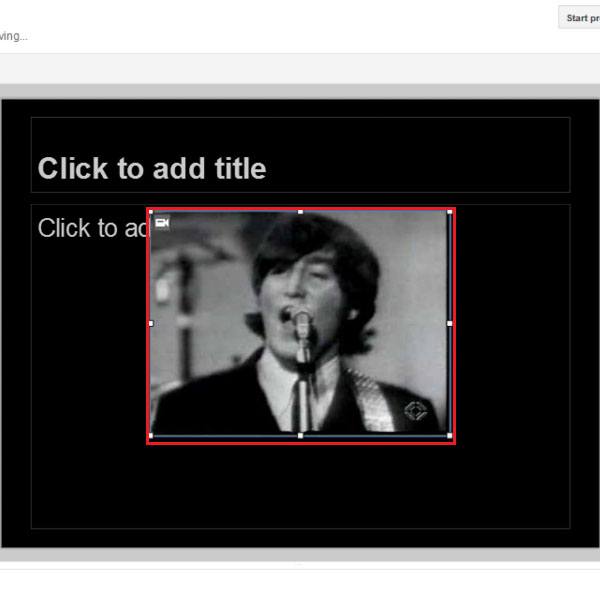Click the gray toolbar strip above the slide
Image resolution: width=600 pixels, height=600 pixels.
pyautogui.click(x=300, y=69)
